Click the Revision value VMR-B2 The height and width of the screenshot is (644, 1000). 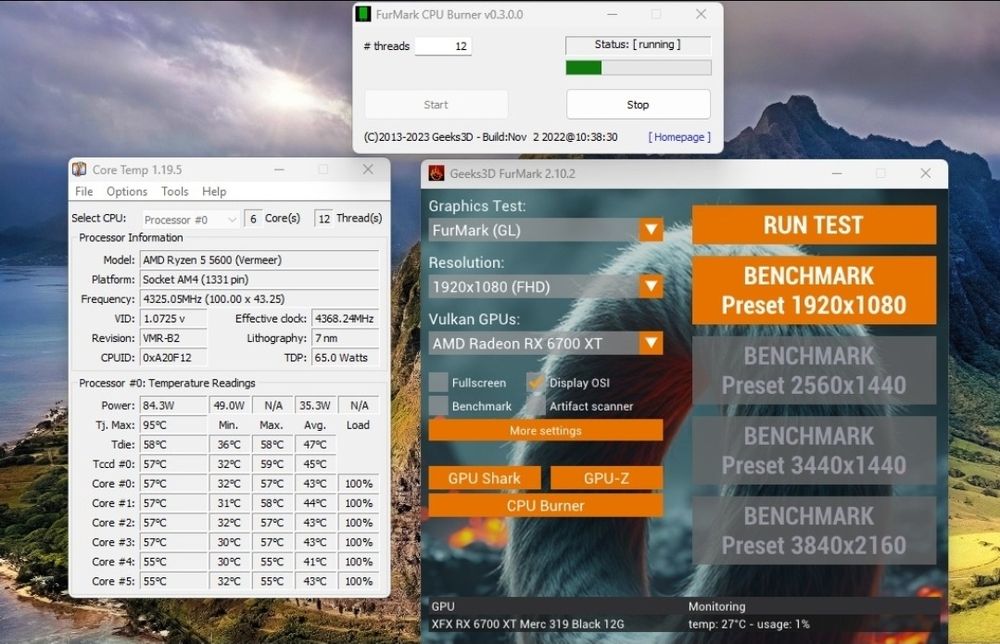tap(173, 338)
